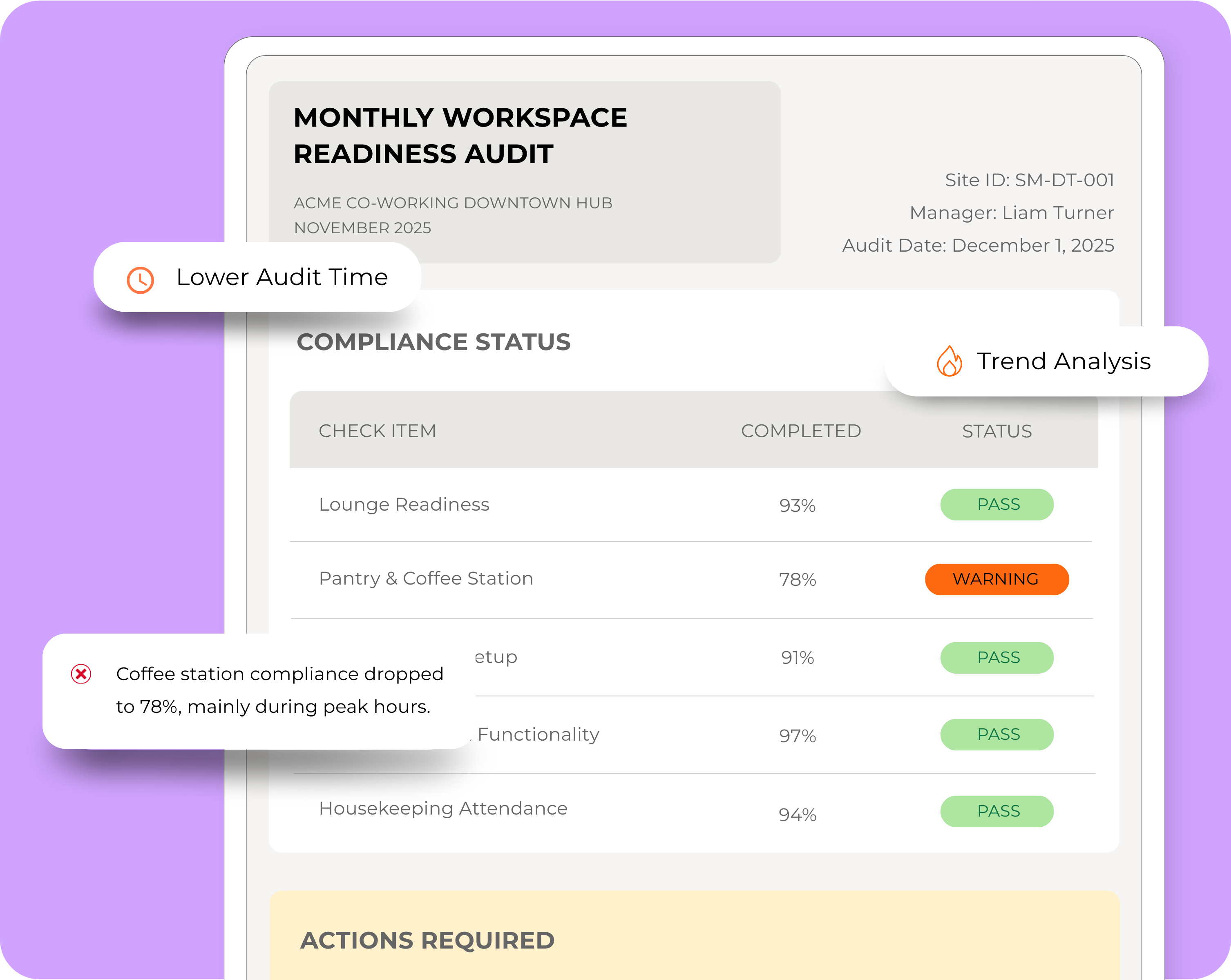Screen dimensions: 1231x980
Task: Click the PASS badge beside 97%
Action: click(997, 734)
